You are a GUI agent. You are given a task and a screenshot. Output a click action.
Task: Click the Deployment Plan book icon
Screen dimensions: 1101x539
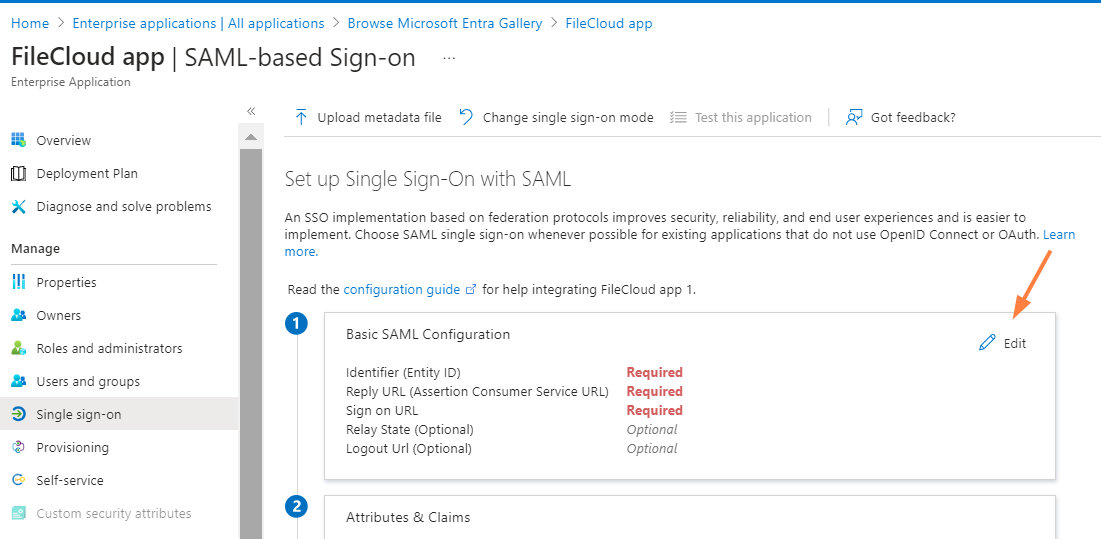[18, 173]
